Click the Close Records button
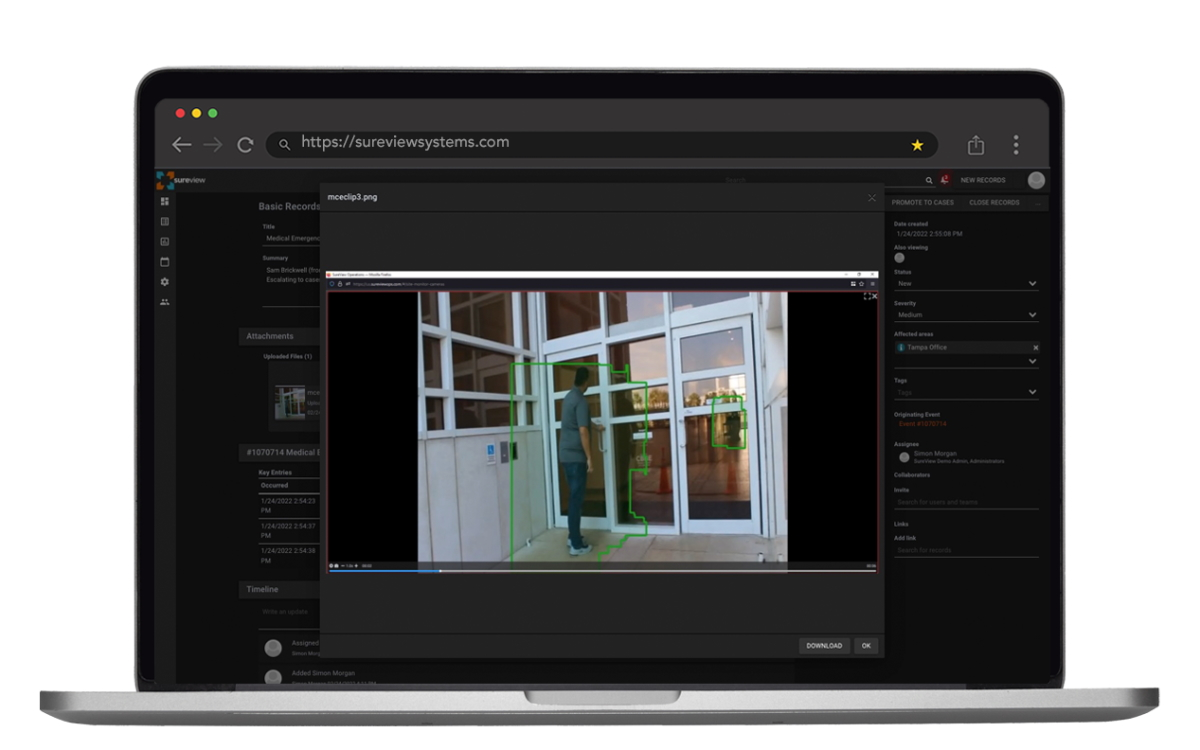Screen dimensions: 1200x750 (994, 202)
